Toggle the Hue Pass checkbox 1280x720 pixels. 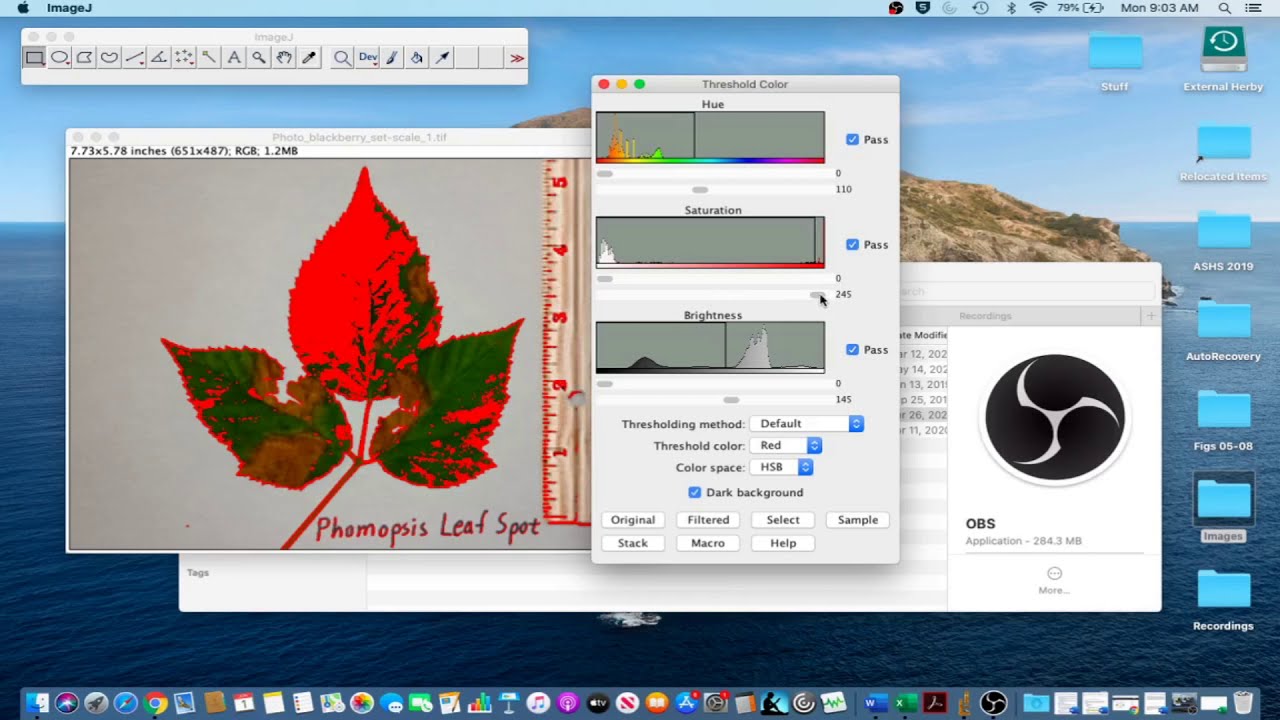click(x=852, y=140)
